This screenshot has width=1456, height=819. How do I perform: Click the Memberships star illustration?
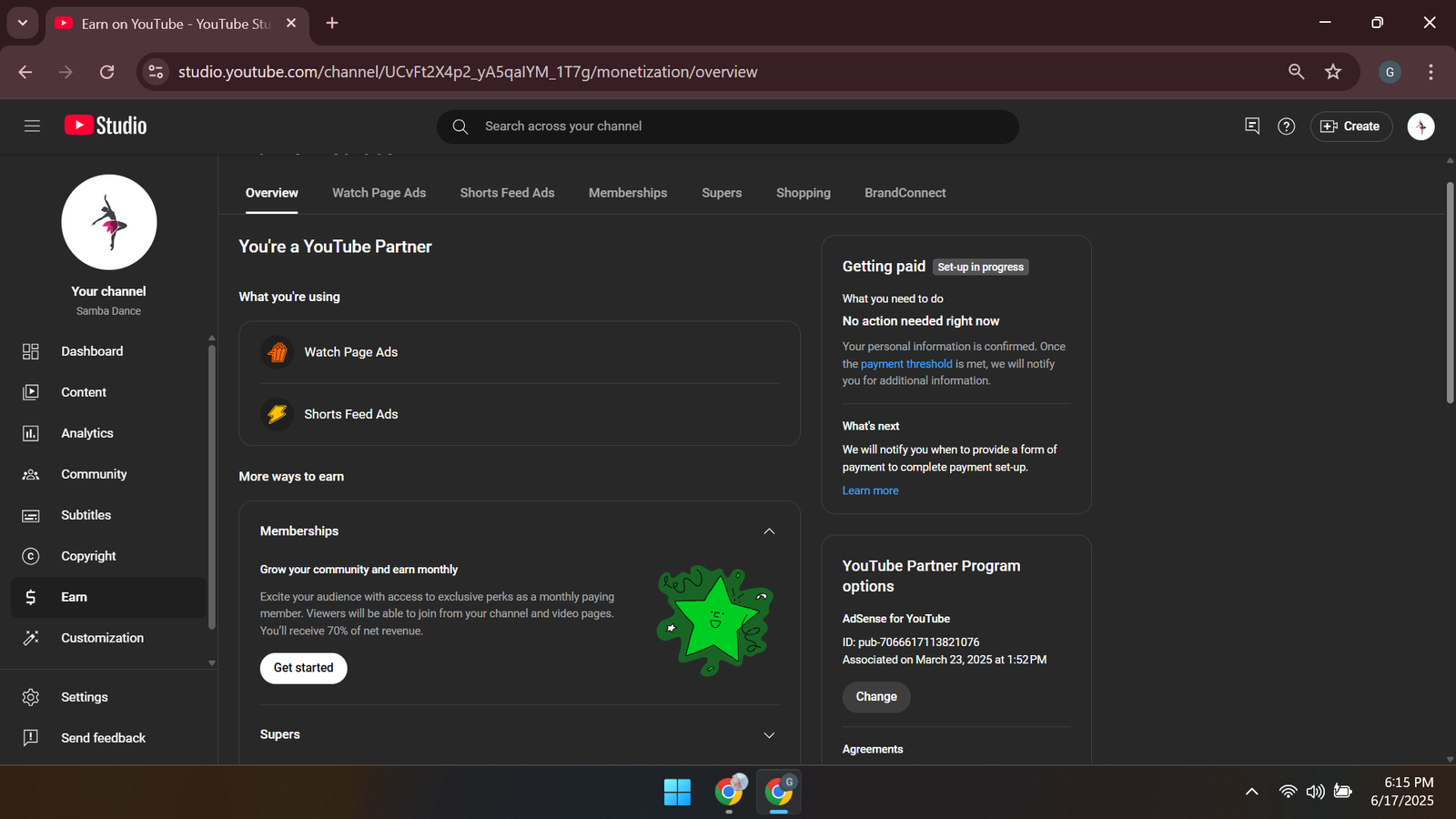(715, 621)
